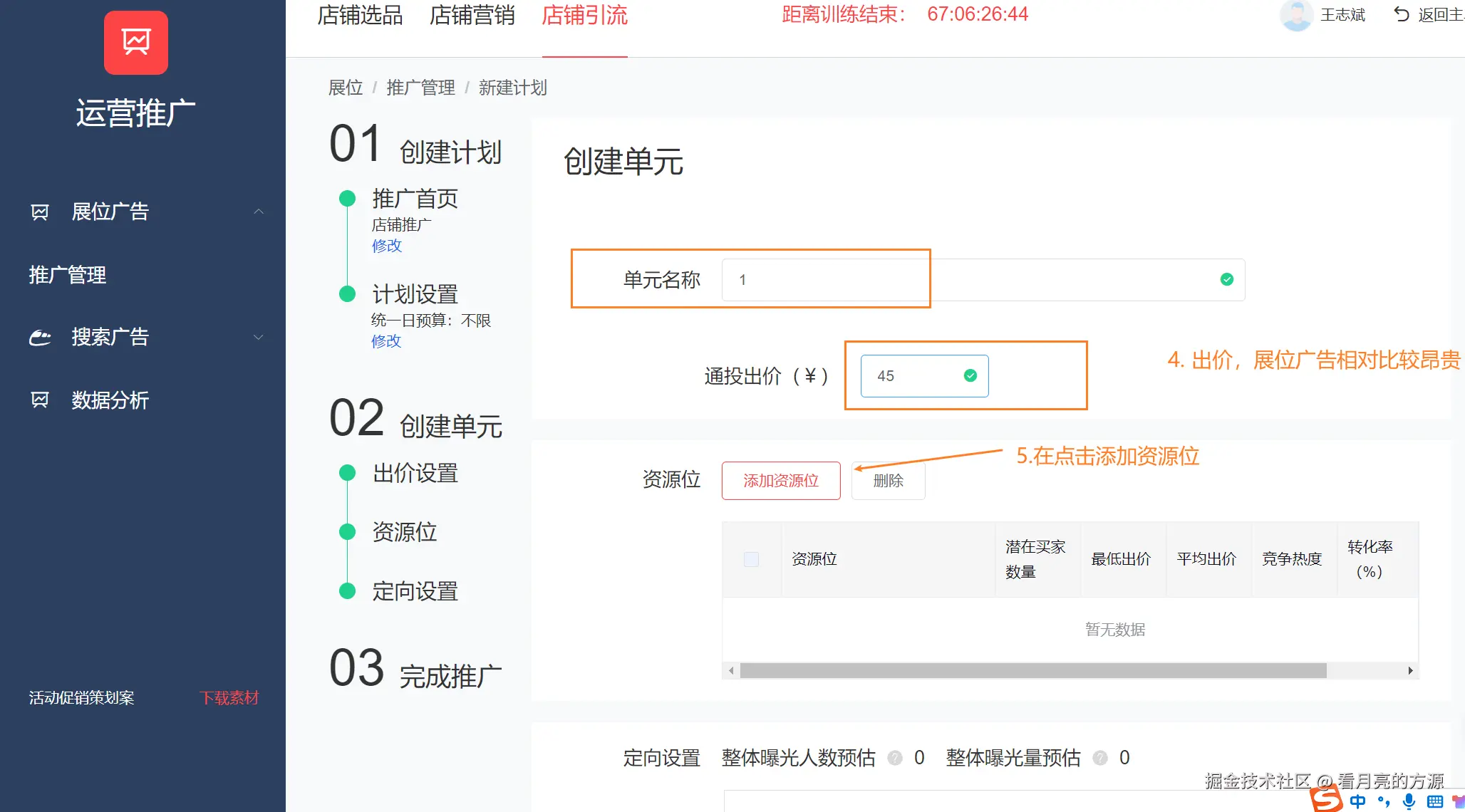This screenshot has height=812, width=1465.
Task: Click the 整体曝光人数预估 help icon
Action: pos(895,758)
